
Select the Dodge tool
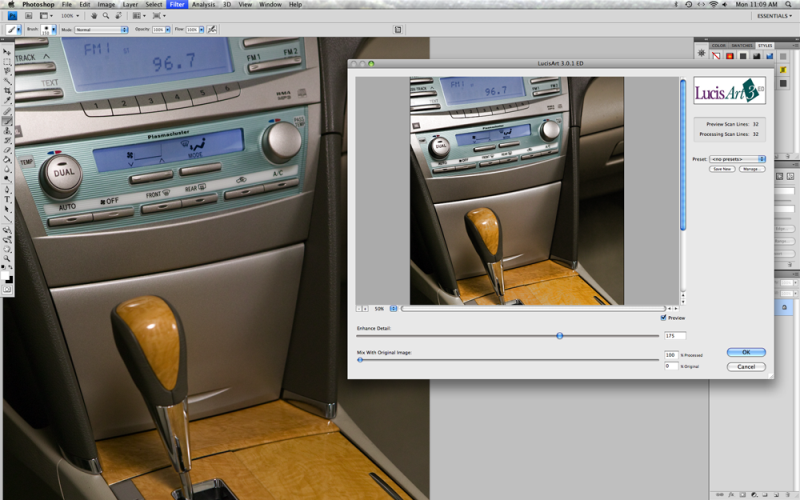tap(7, 179)
